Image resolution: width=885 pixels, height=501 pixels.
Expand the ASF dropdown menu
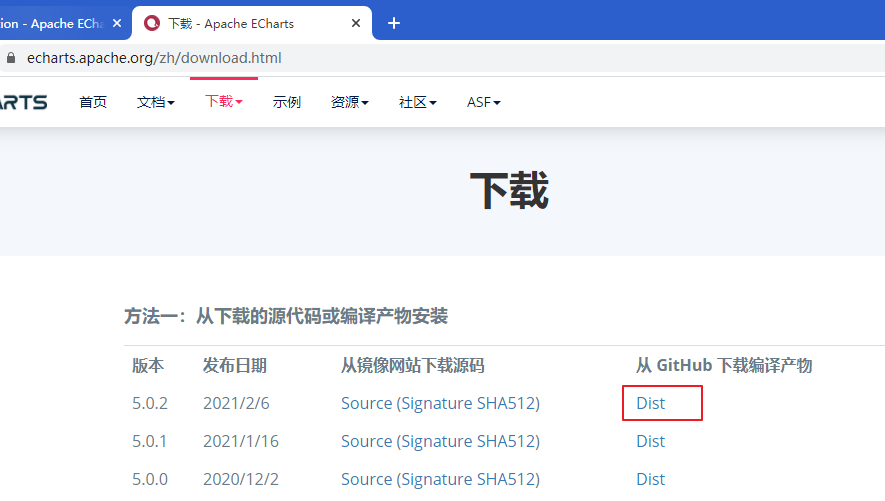point(484,102)
